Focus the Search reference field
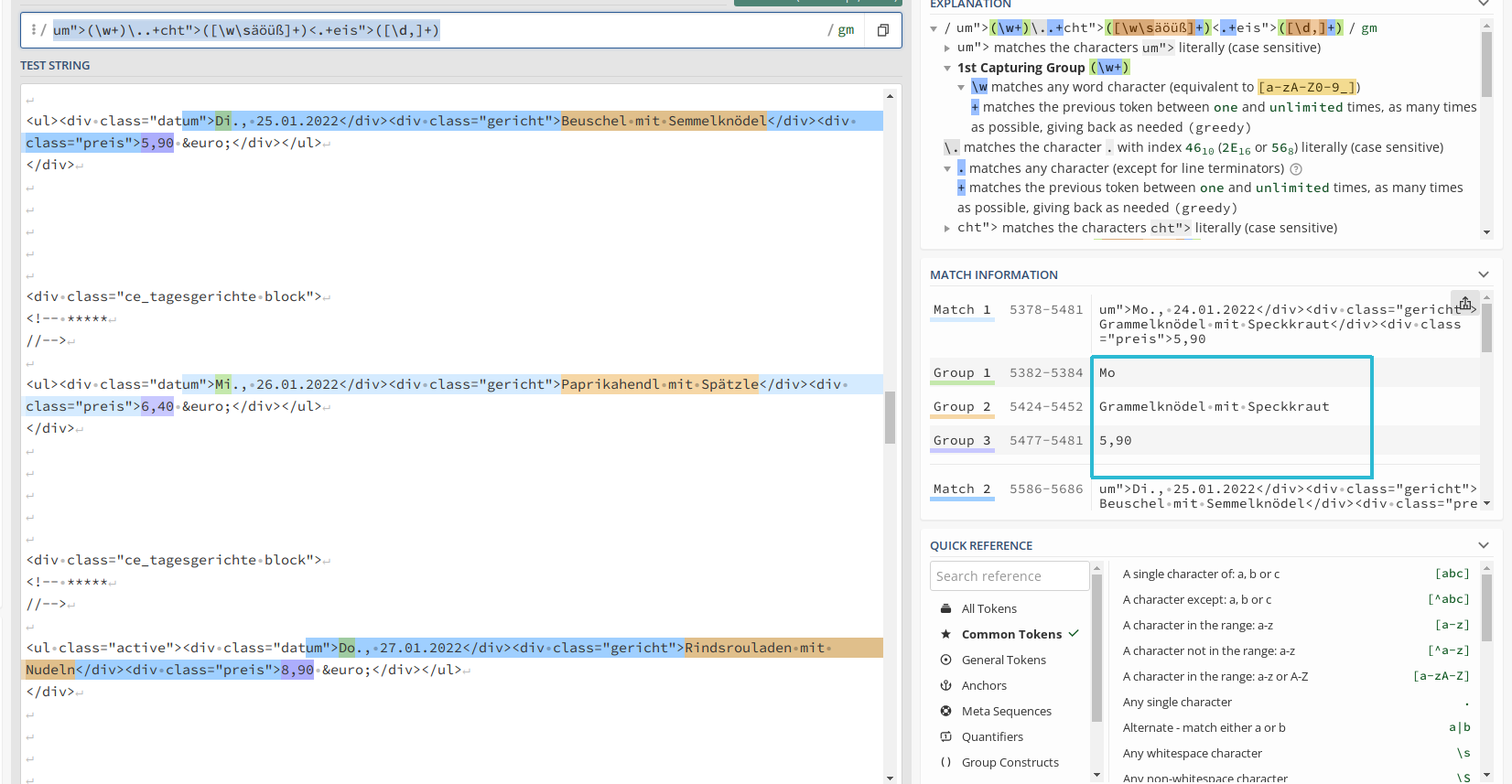This screenshot has height=784, width=1512. point(1010,576)
